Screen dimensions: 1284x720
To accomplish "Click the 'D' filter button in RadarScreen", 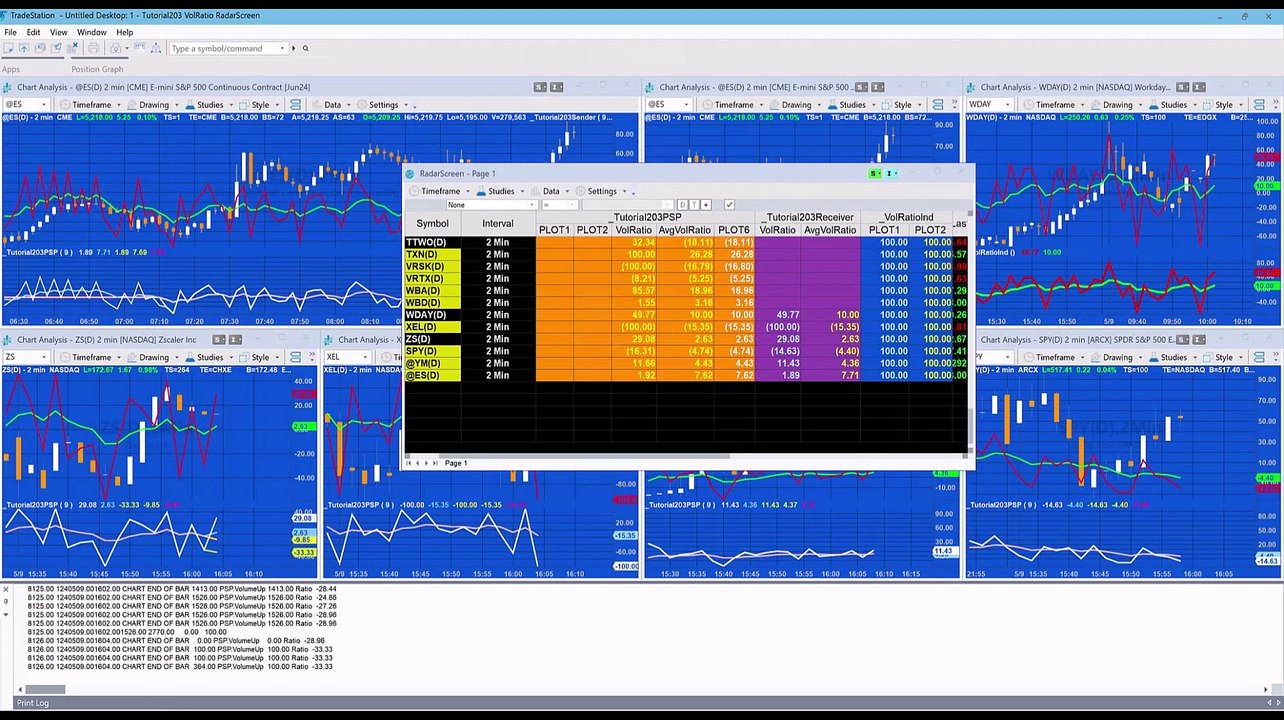I will (x=682, y=205).
